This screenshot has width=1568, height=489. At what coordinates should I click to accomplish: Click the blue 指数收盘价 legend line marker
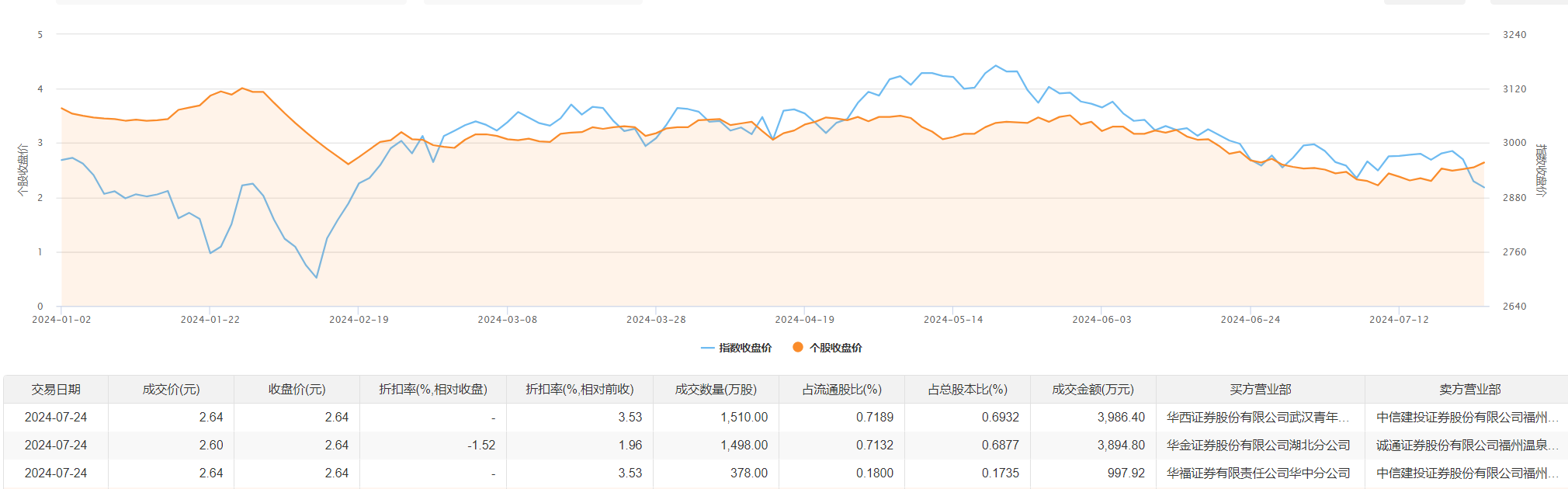(707, 348)
